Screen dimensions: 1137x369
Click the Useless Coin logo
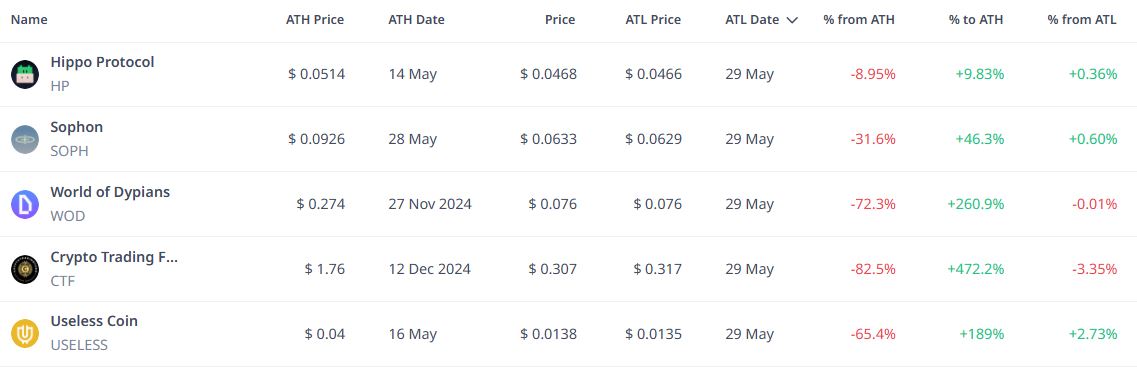pyautogui.click(x=25, y=334)
